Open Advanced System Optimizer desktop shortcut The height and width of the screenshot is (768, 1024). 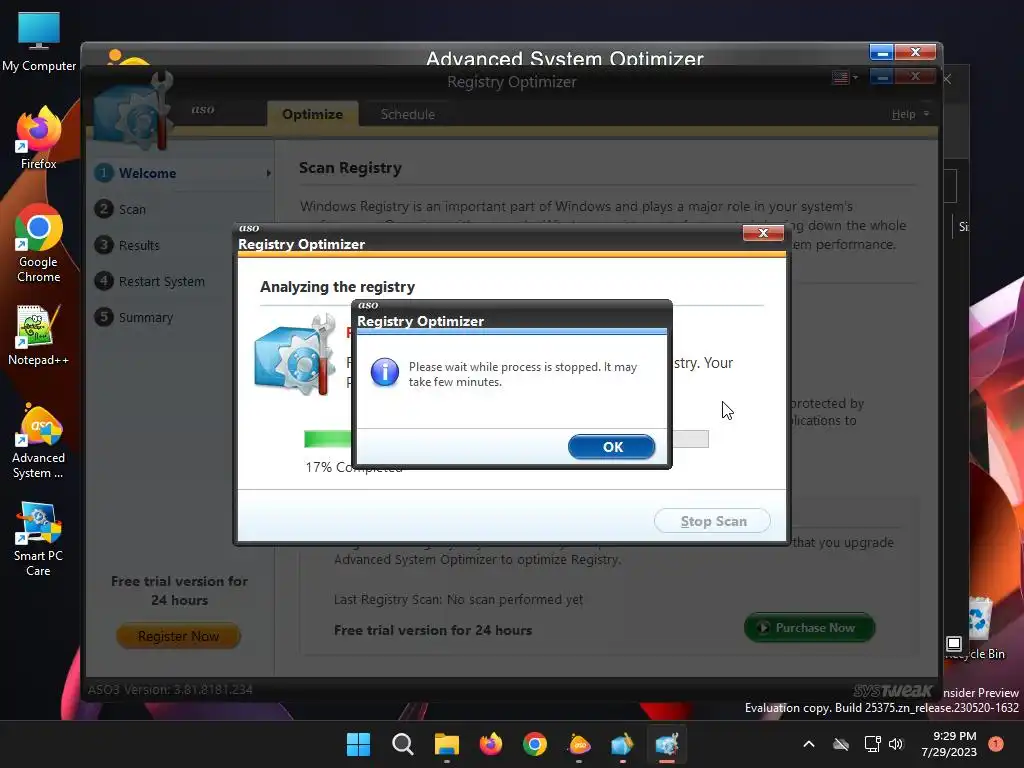[39, 441]
